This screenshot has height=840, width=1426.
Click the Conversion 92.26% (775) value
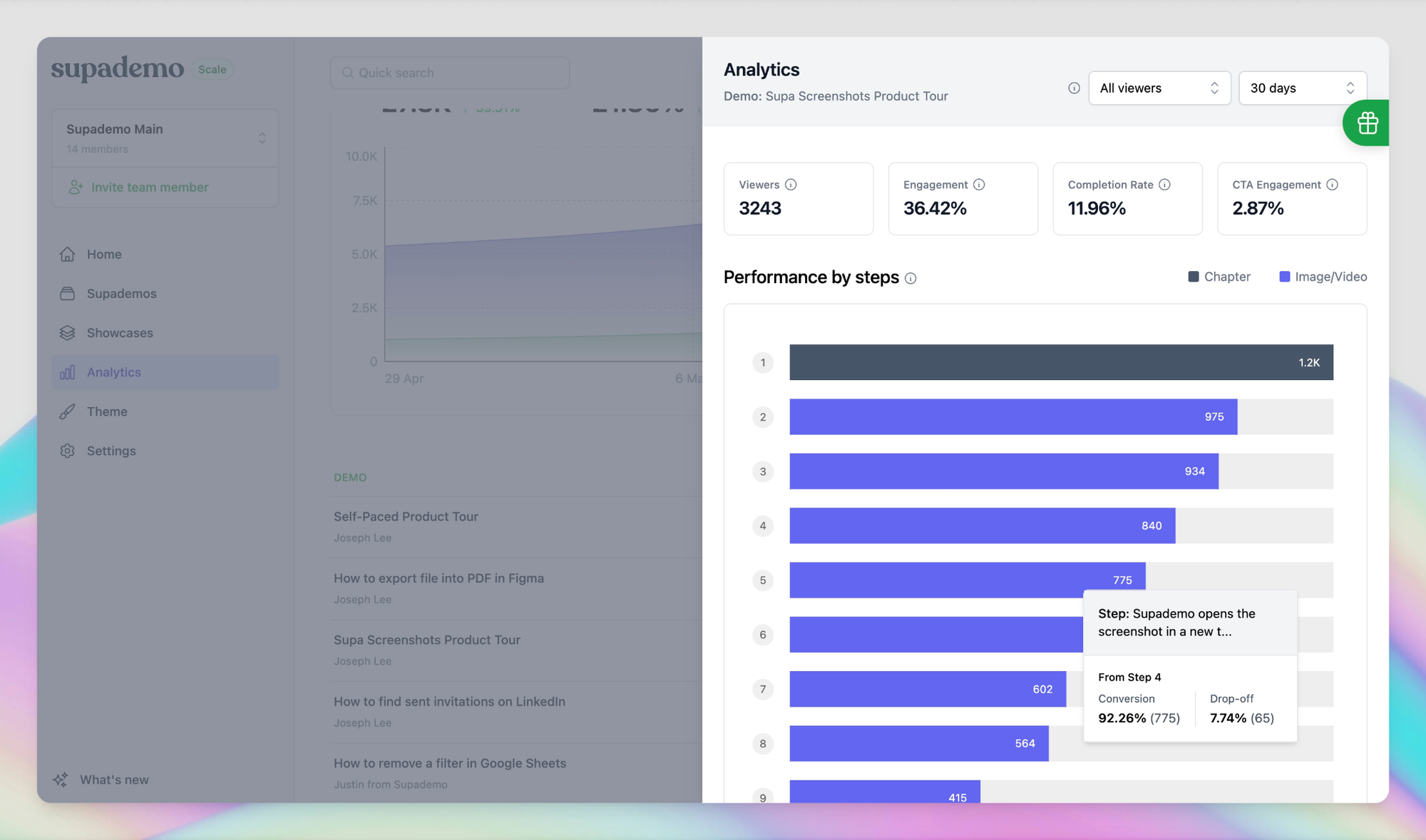tap(1139, 718)
